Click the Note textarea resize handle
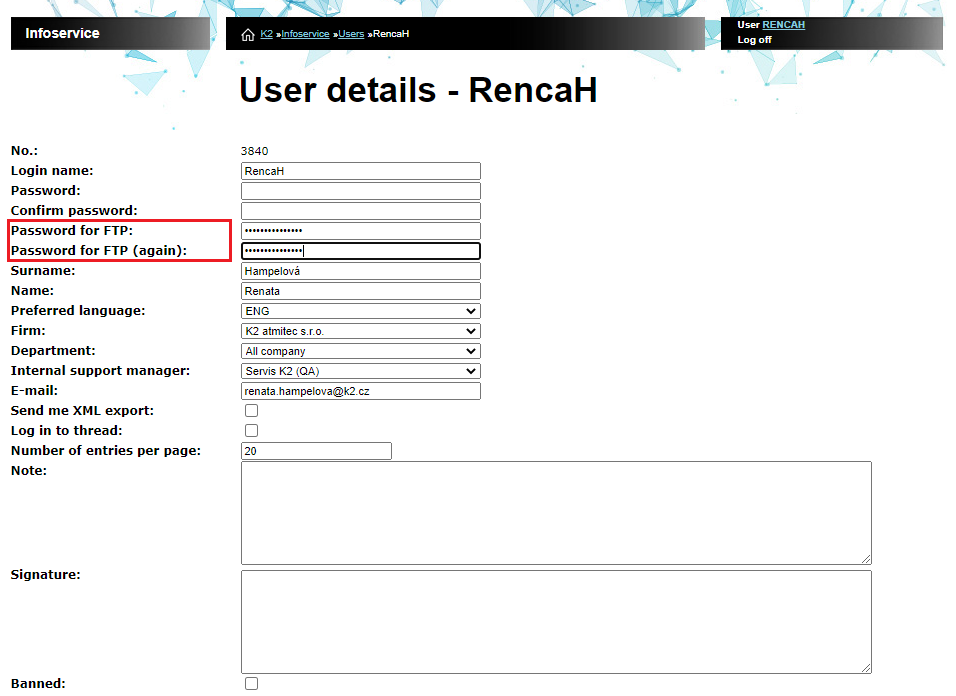Screen dimensions: 956x696 [866, 559]
